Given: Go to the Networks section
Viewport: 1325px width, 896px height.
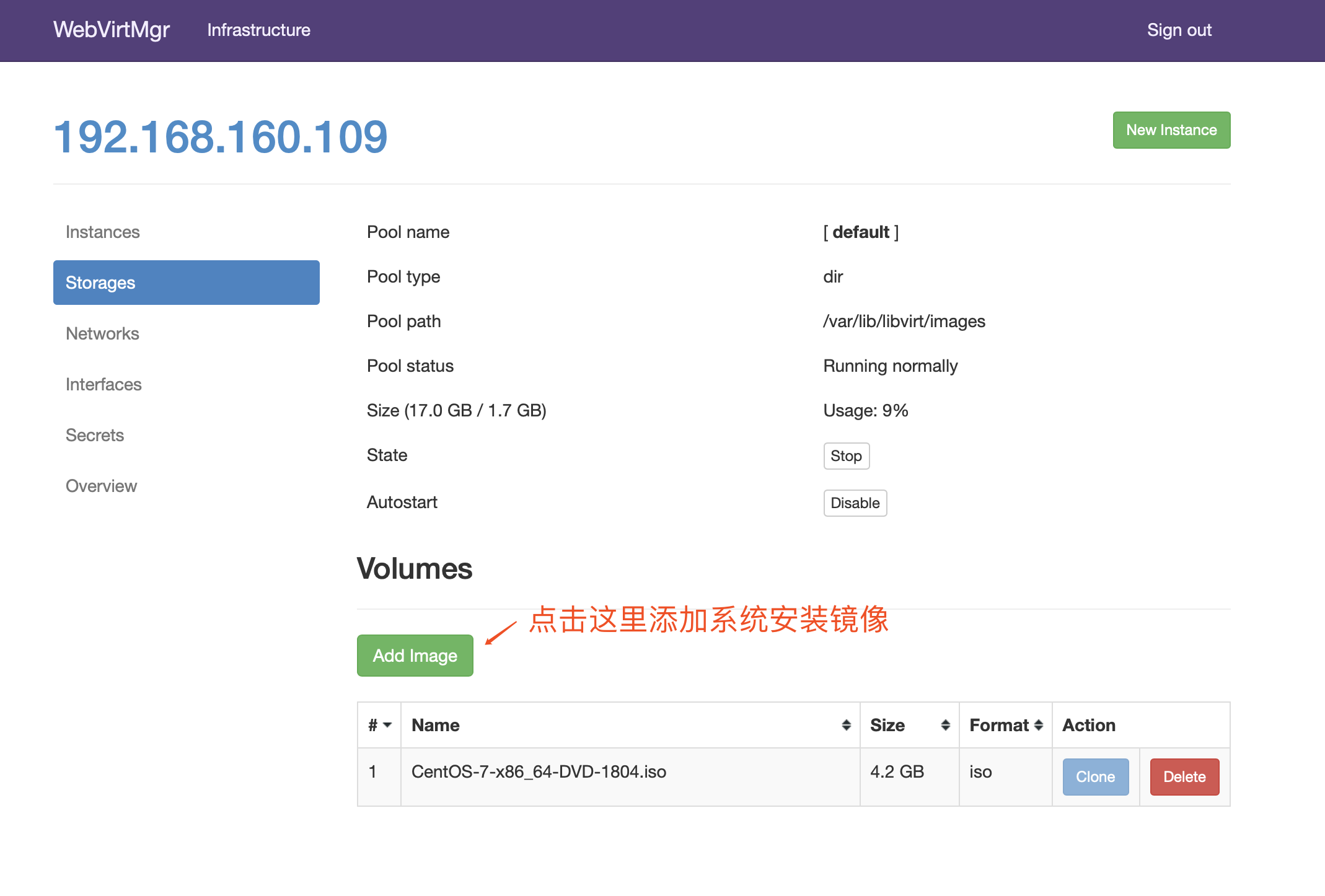Looking at the screenshot, I should (x=103, y=333).
